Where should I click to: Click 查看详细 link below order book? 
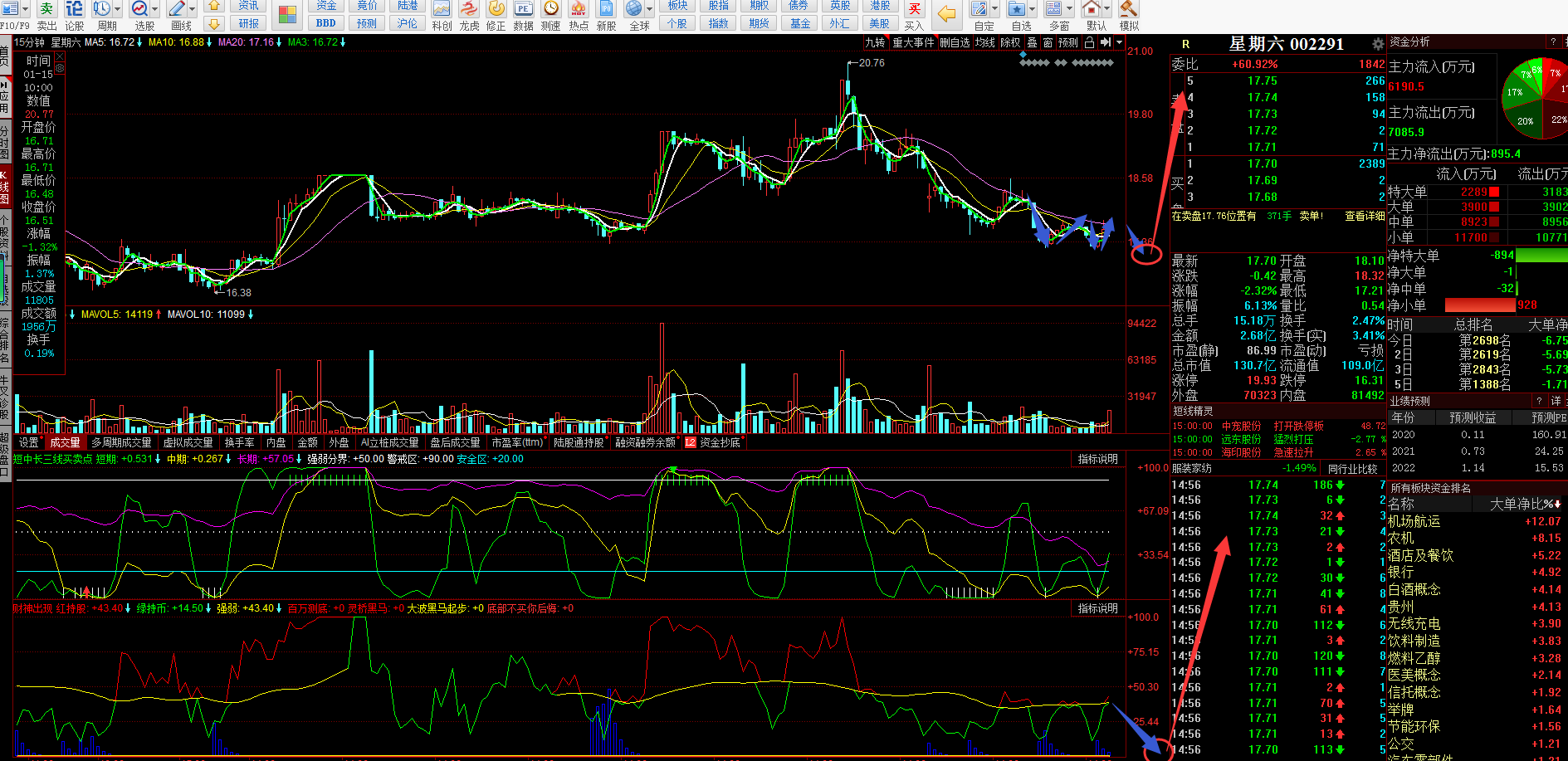pos(1364,216)
